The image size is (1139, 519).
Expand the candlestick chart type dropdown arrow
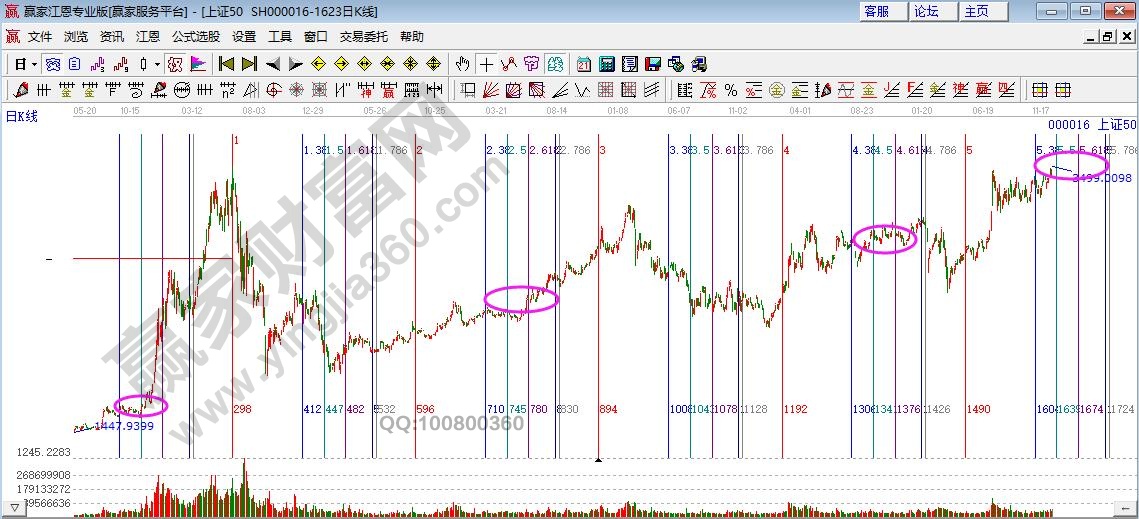157,64
